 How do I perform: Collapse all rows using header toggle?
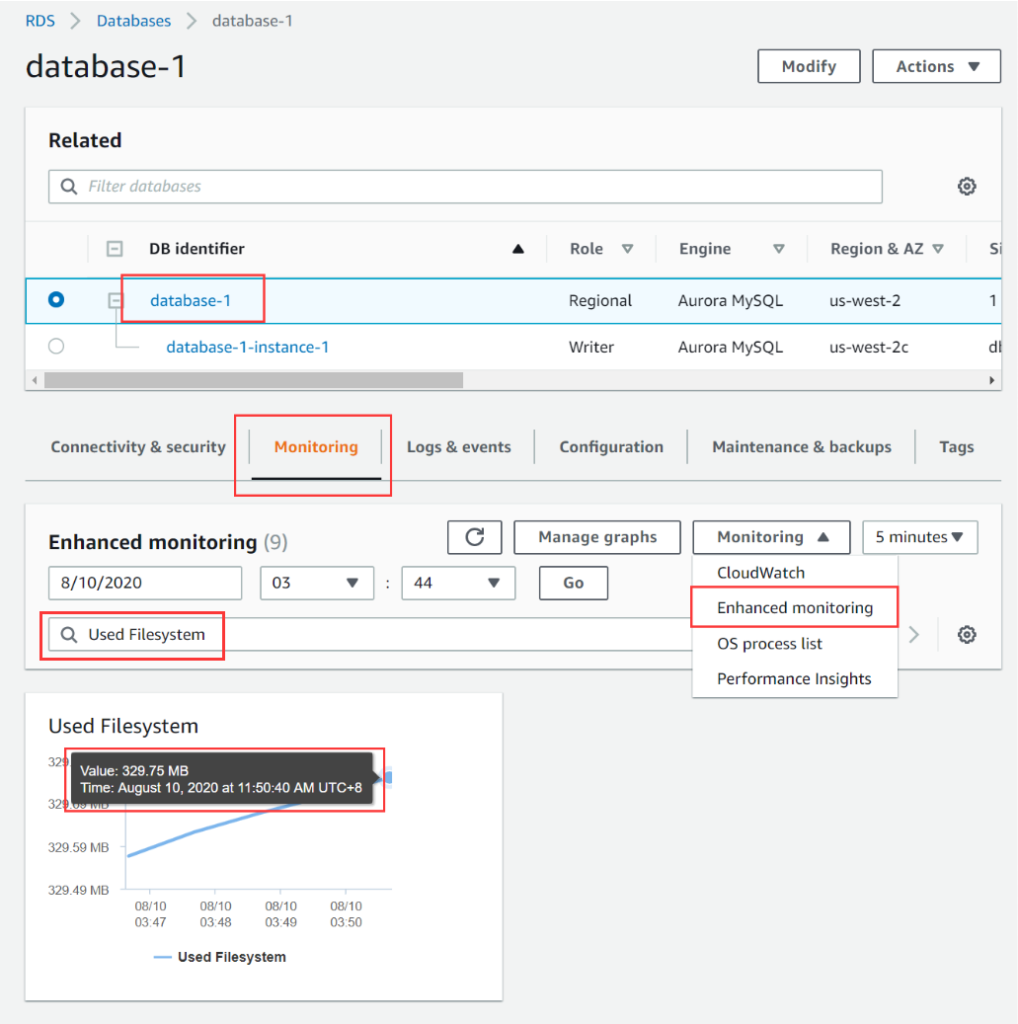click(x=115, y=249)
